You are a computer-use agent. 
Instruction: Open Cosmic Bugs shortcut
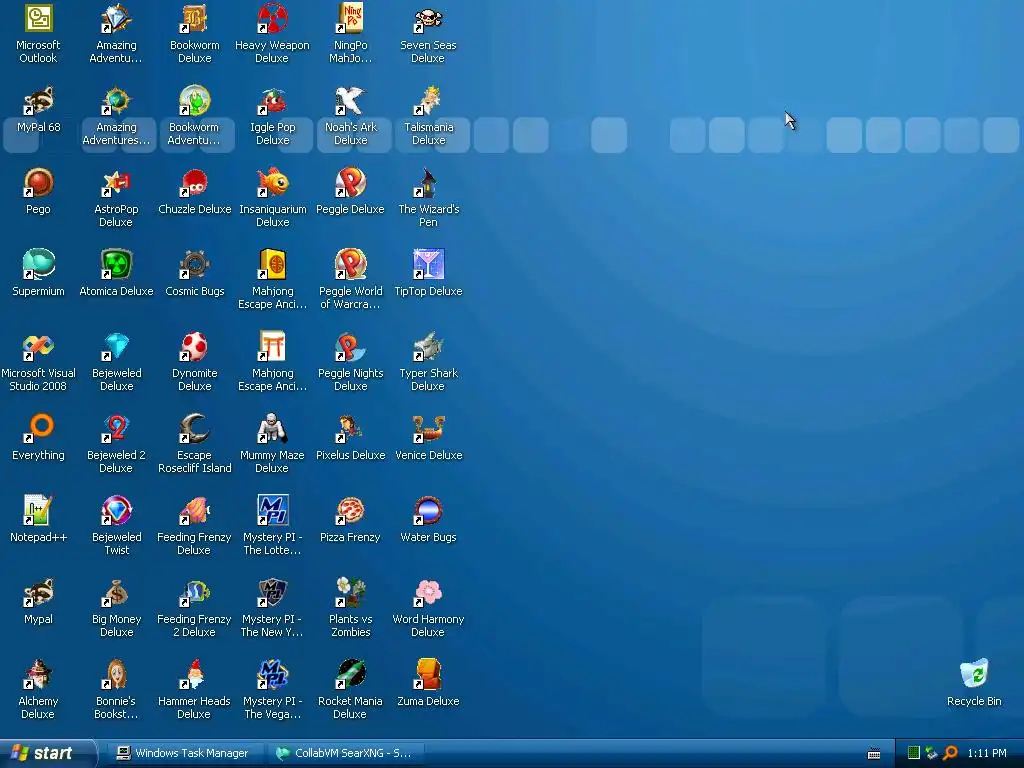pyautogui.click(x=195, y=265)
